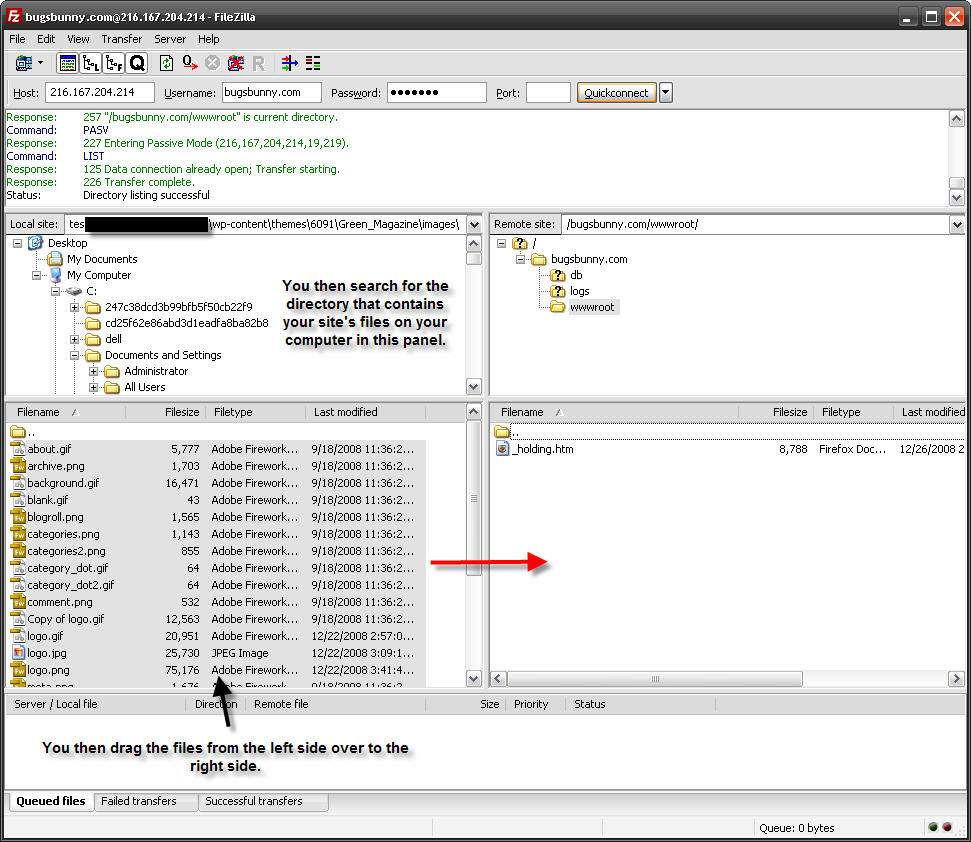This screenshot has width=971, height=842.
Task: Select the cd25f62e86abd3d1eadfa8ba82b8 folder
Action: point(186,323)
